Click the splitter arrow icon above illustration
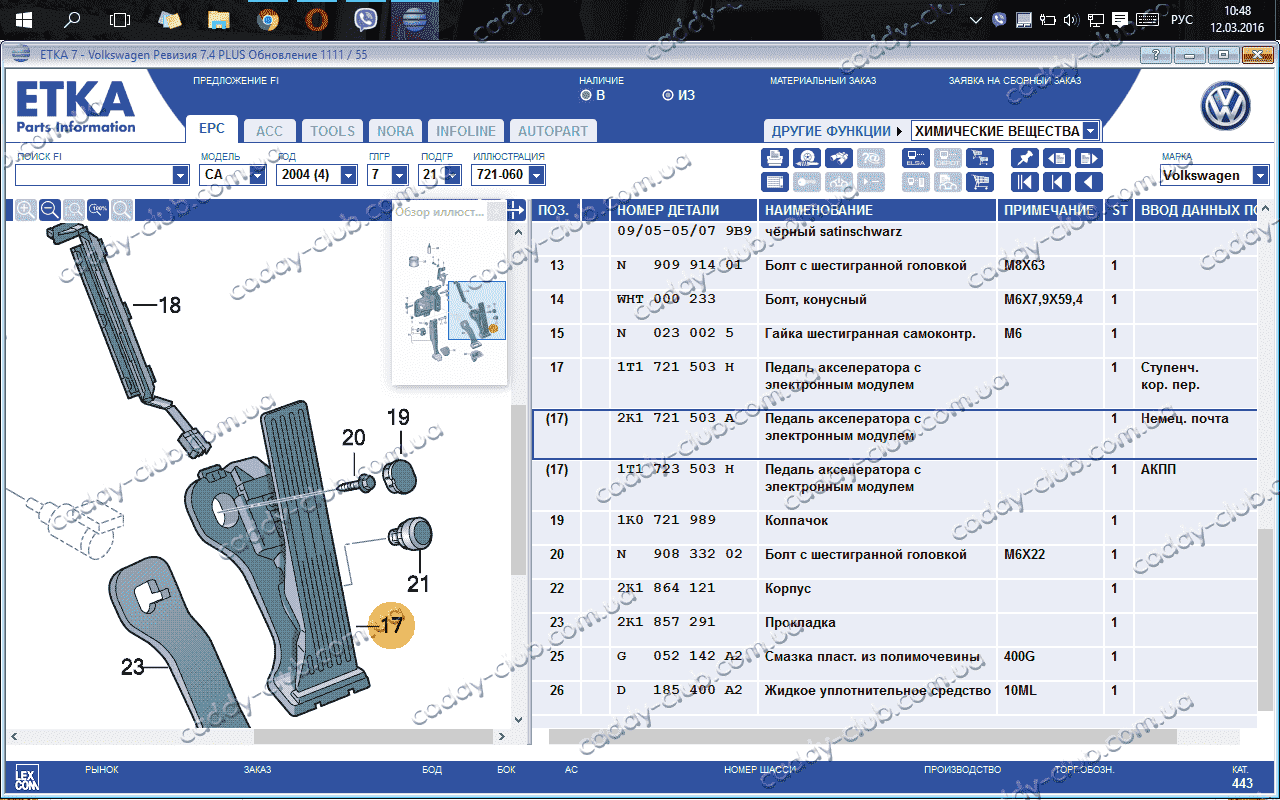The height and width of the screenshot is (800, 1280). (x=516, y=210)
